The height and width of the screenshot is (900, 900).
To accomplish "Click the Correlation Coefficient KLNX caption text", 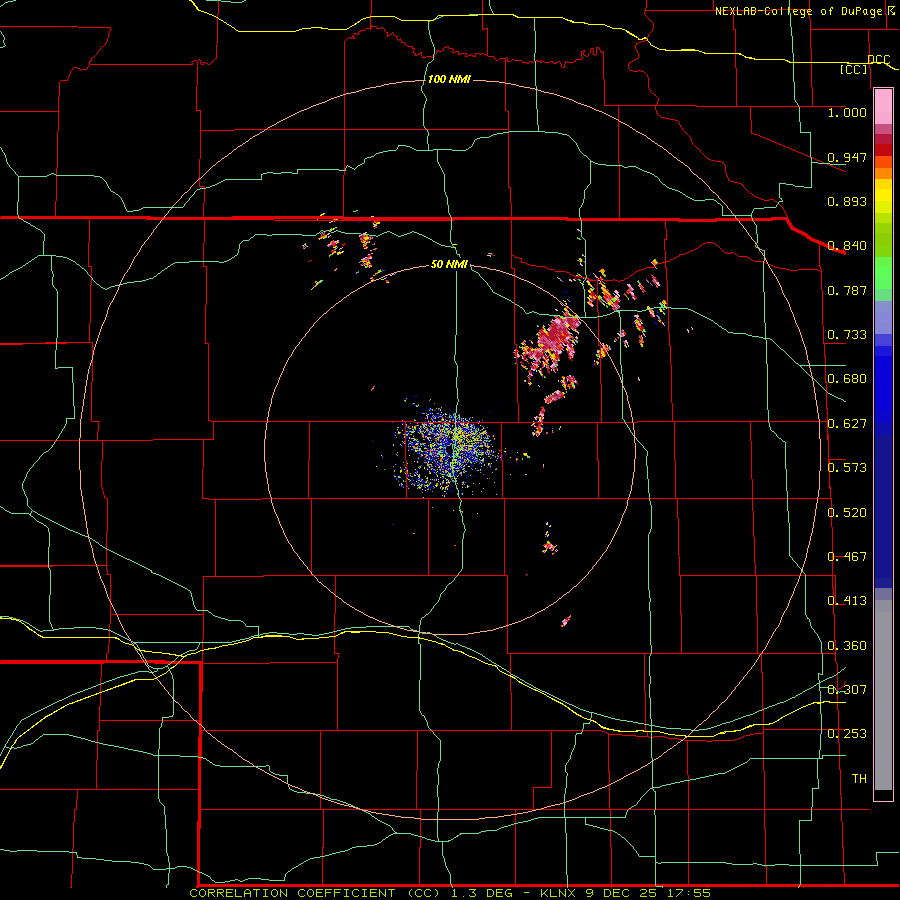I will [450, 893].
